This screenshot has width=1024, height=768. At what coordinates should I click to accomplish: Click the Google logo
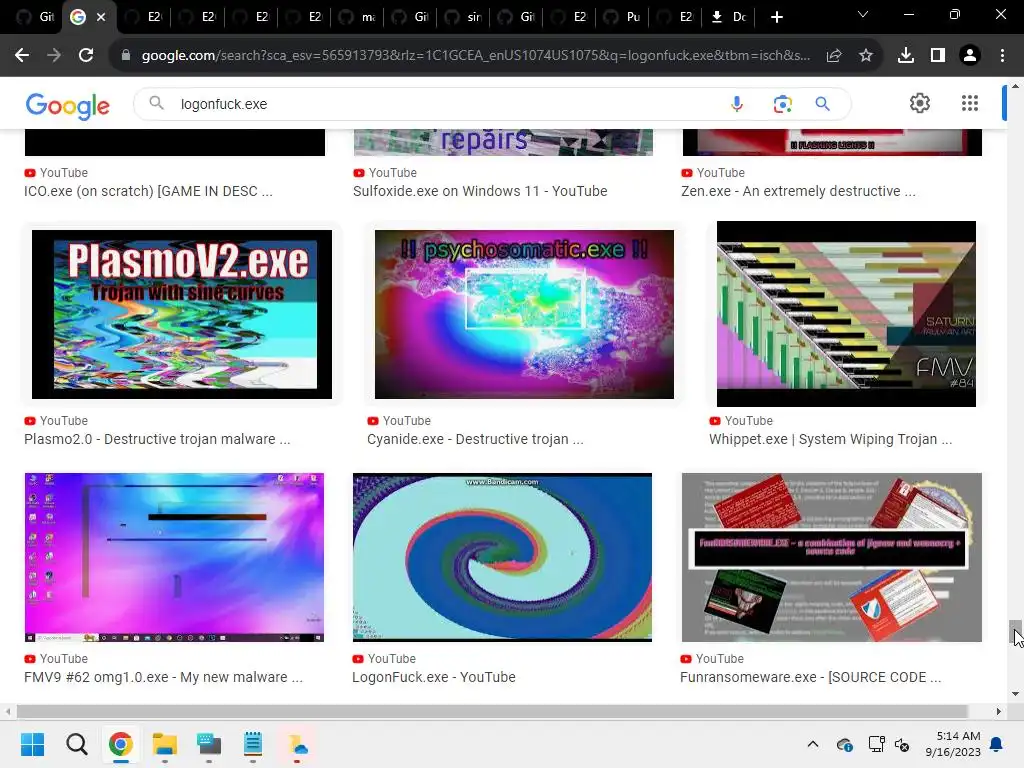68,106
